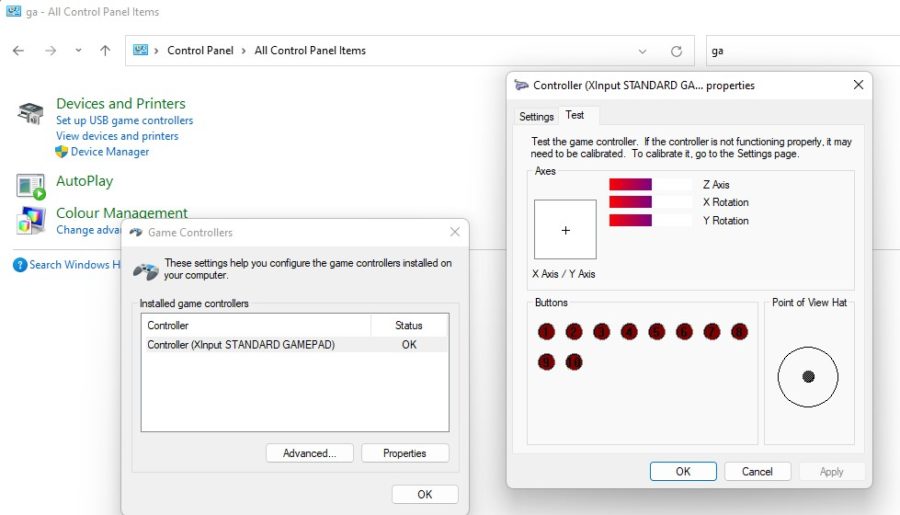
Task: Click the Device Manager shield icon
Action: point(61,152)
